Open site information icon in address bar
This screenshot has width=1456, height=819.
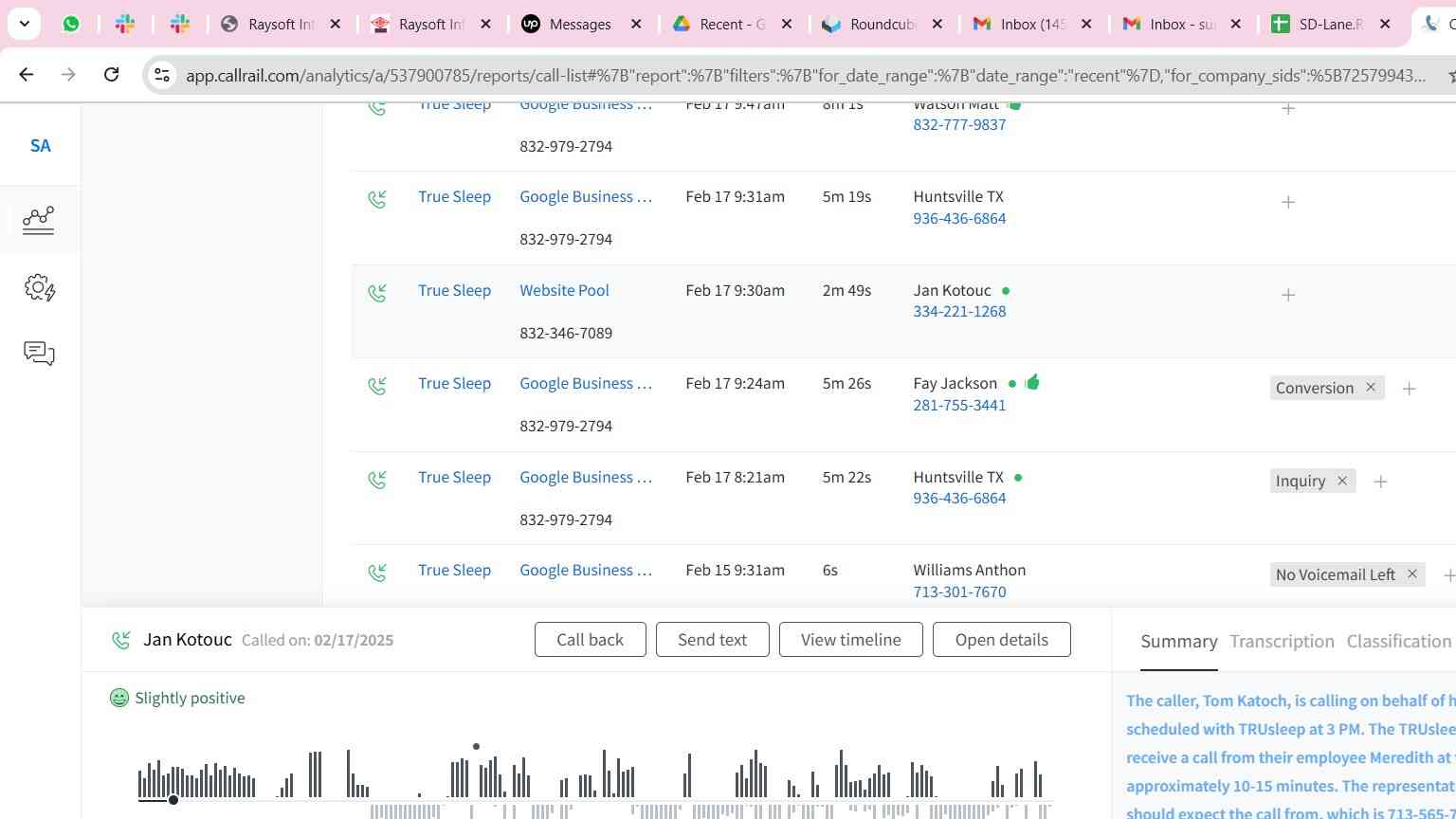[162, 75]
